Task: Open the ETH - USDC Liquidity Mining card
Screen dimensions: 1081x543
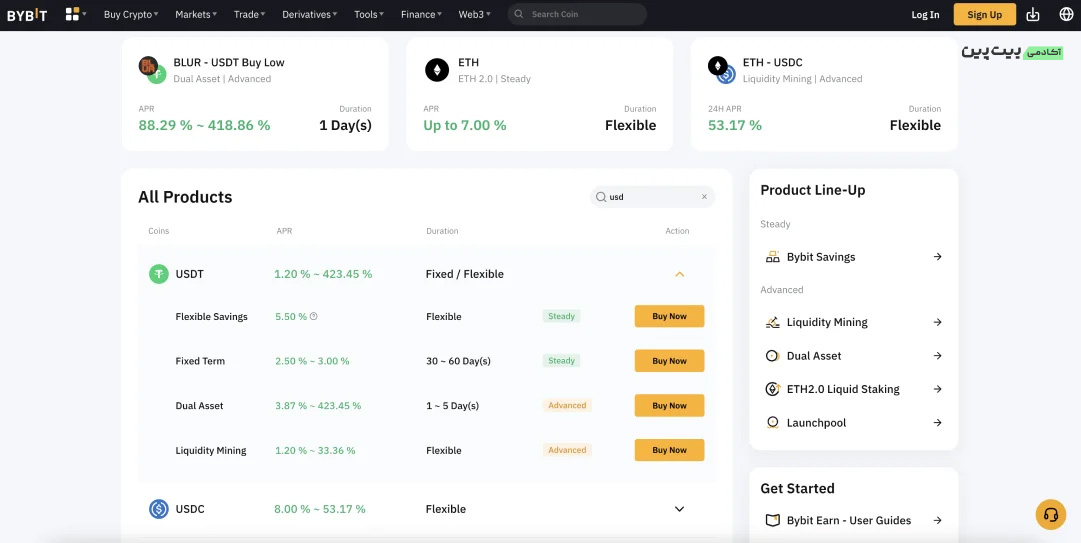Action: (x=824, y=94)
